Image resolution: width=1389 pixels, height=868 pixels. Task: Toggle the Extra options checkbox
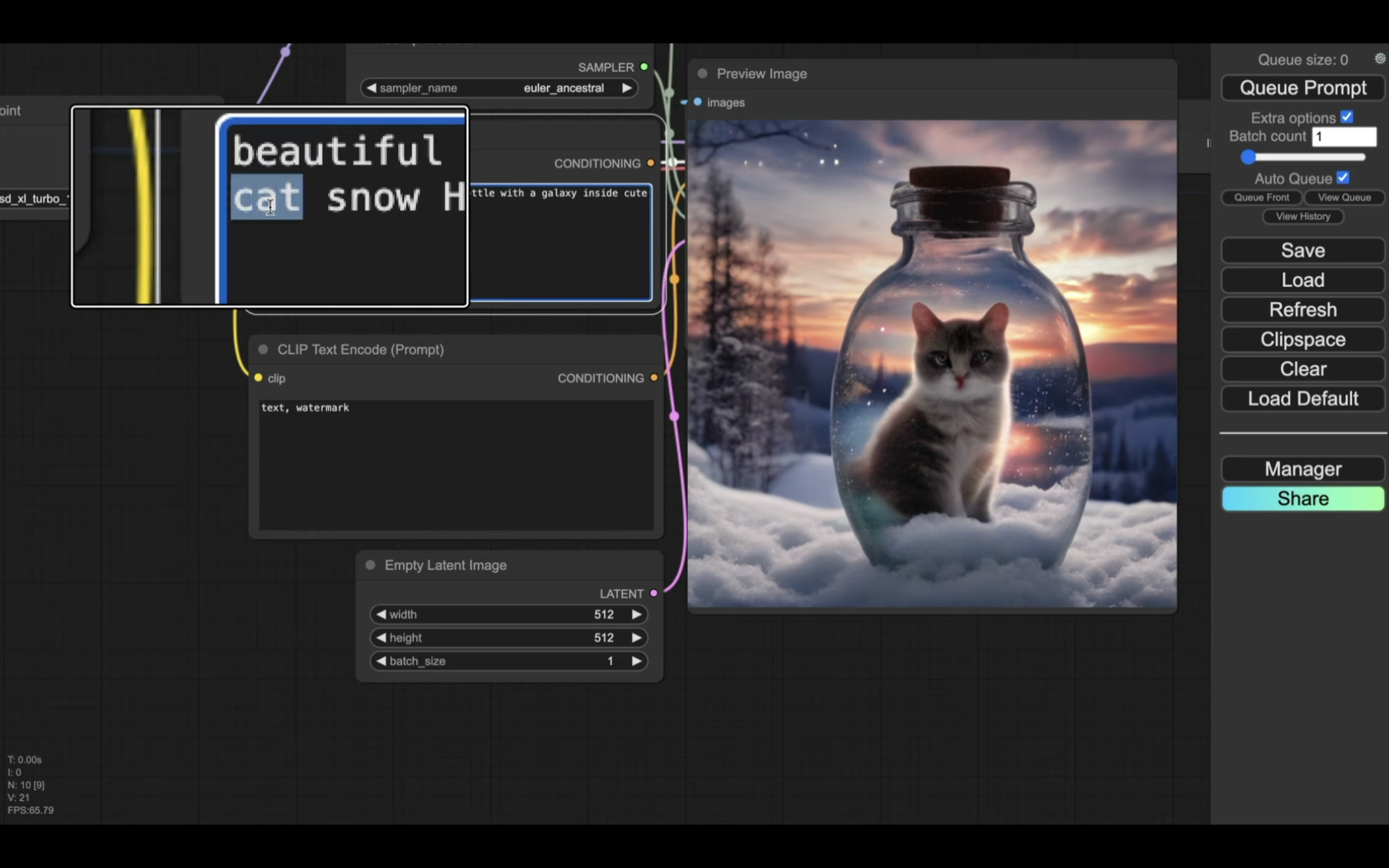point(1347,117)
